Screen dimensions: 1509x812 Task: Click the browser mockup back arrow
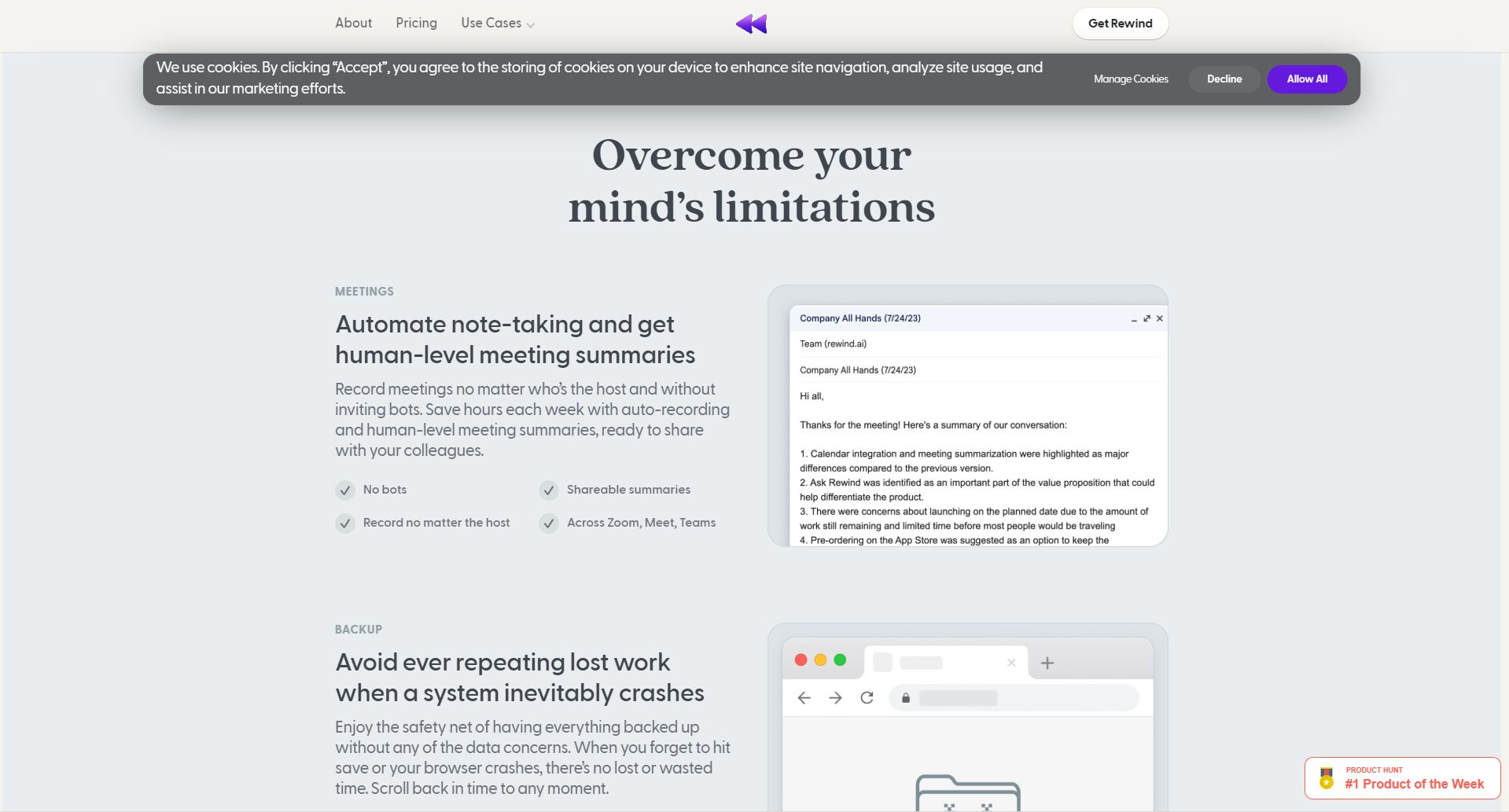[x=804, y=698]
